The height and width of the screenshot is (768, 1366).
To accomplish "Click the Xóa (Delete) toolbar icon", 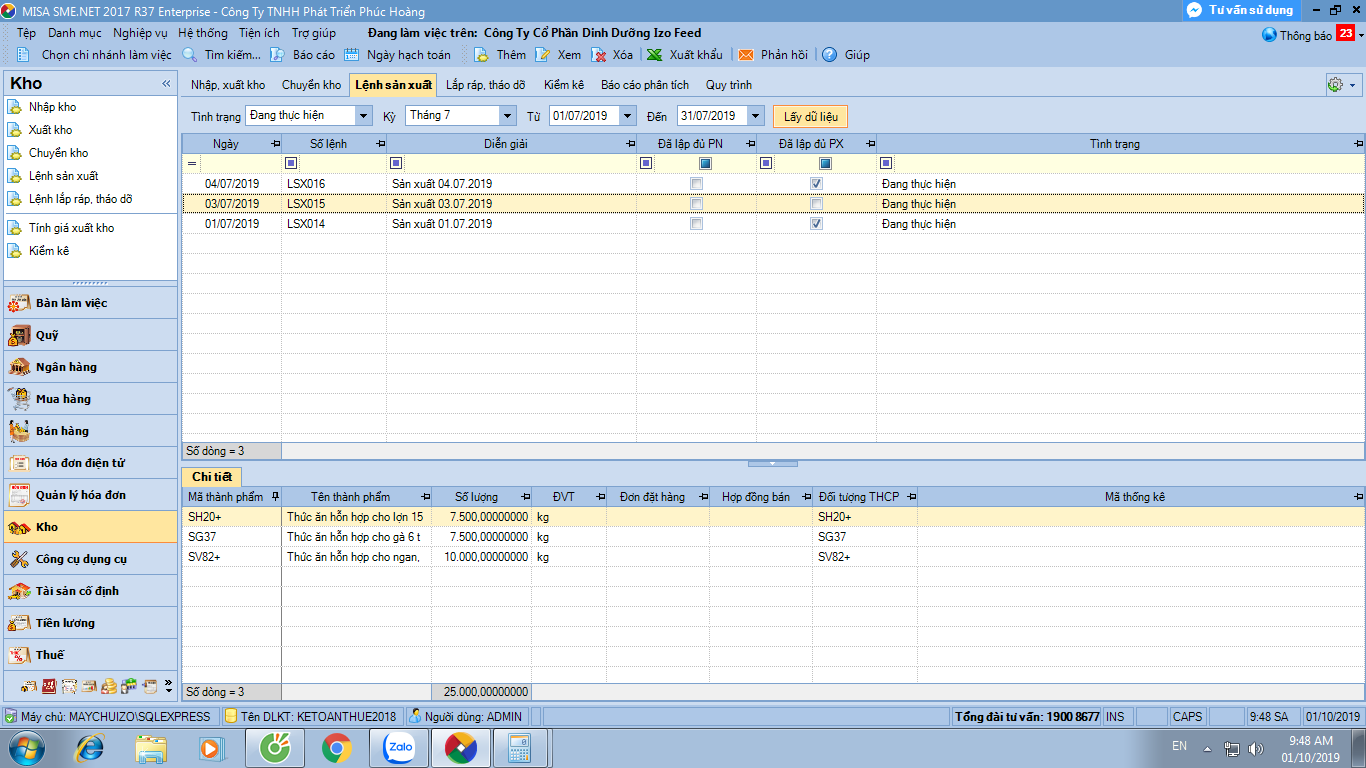I will coord(599,55).
